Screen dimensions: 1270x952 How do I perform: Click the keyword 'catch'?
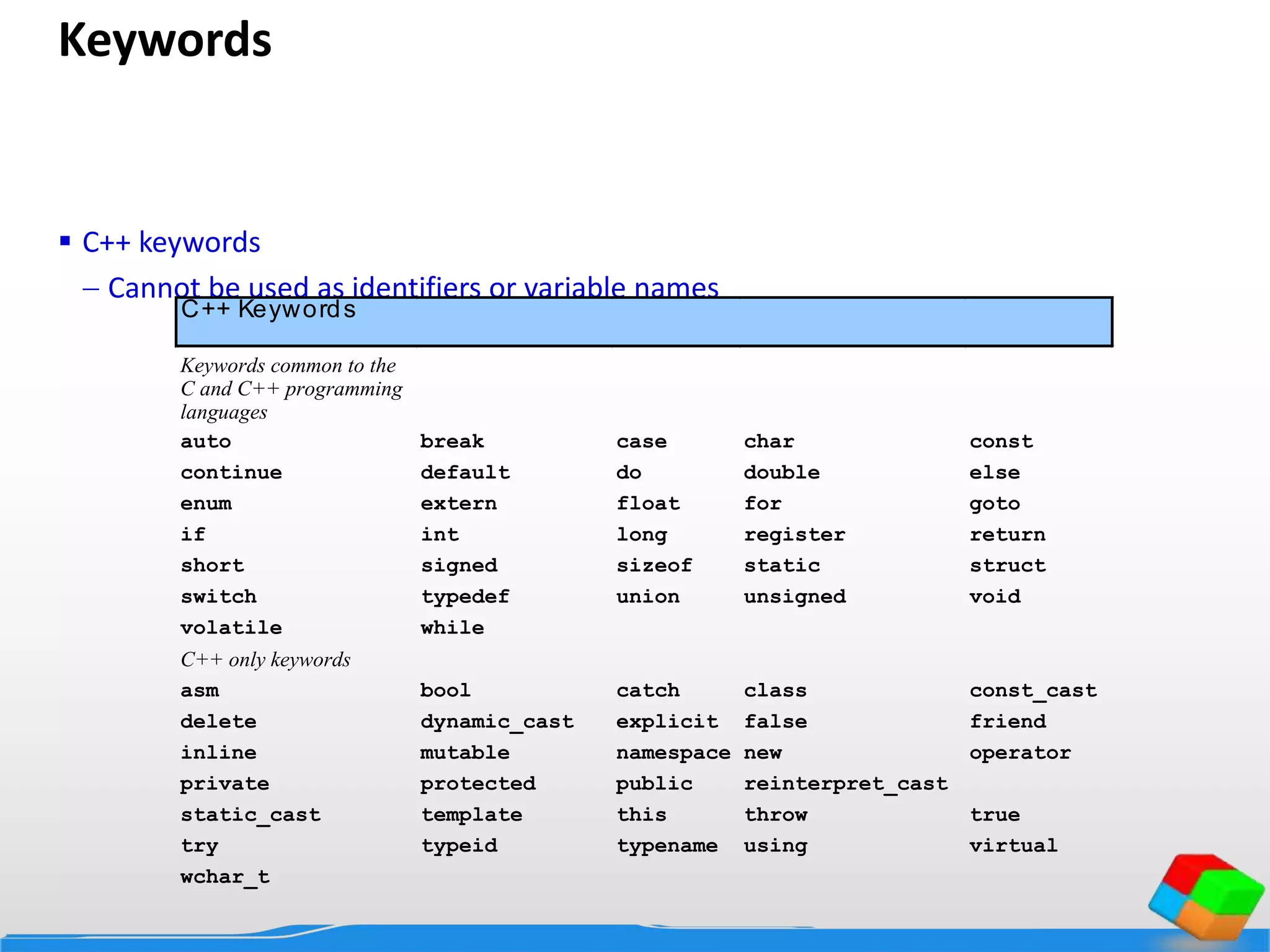pos(648,690)
